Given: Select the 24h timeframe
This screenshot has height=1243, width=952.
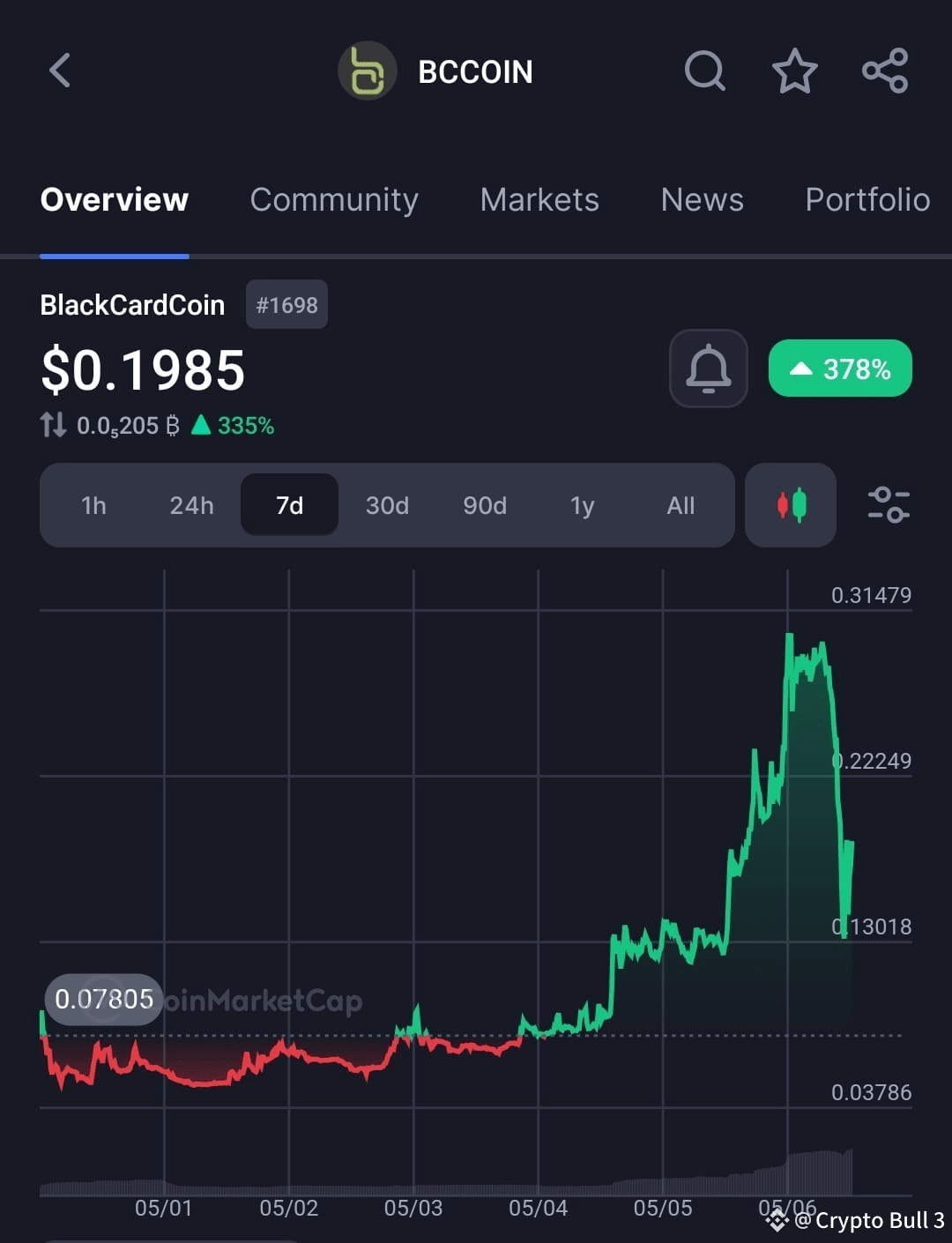Looking at the screenshot, I should (191, 505).
